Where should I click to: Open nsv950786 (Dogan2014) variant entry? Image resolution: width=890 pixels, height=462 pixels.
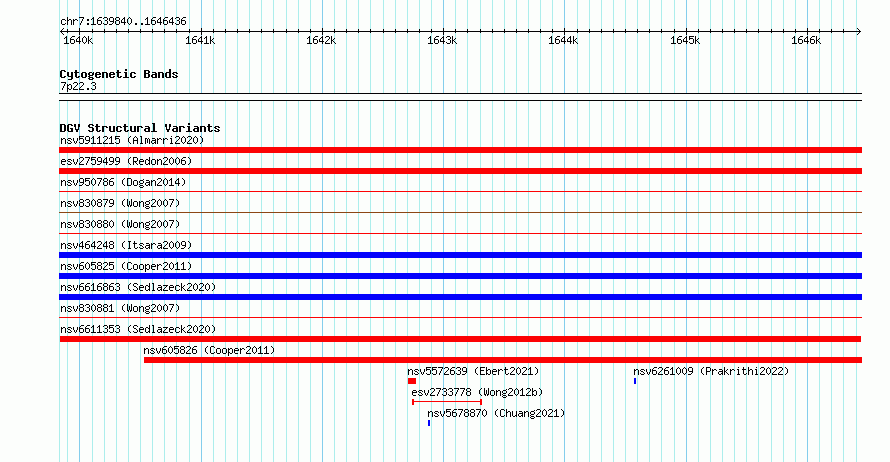[x=123, y=182]
